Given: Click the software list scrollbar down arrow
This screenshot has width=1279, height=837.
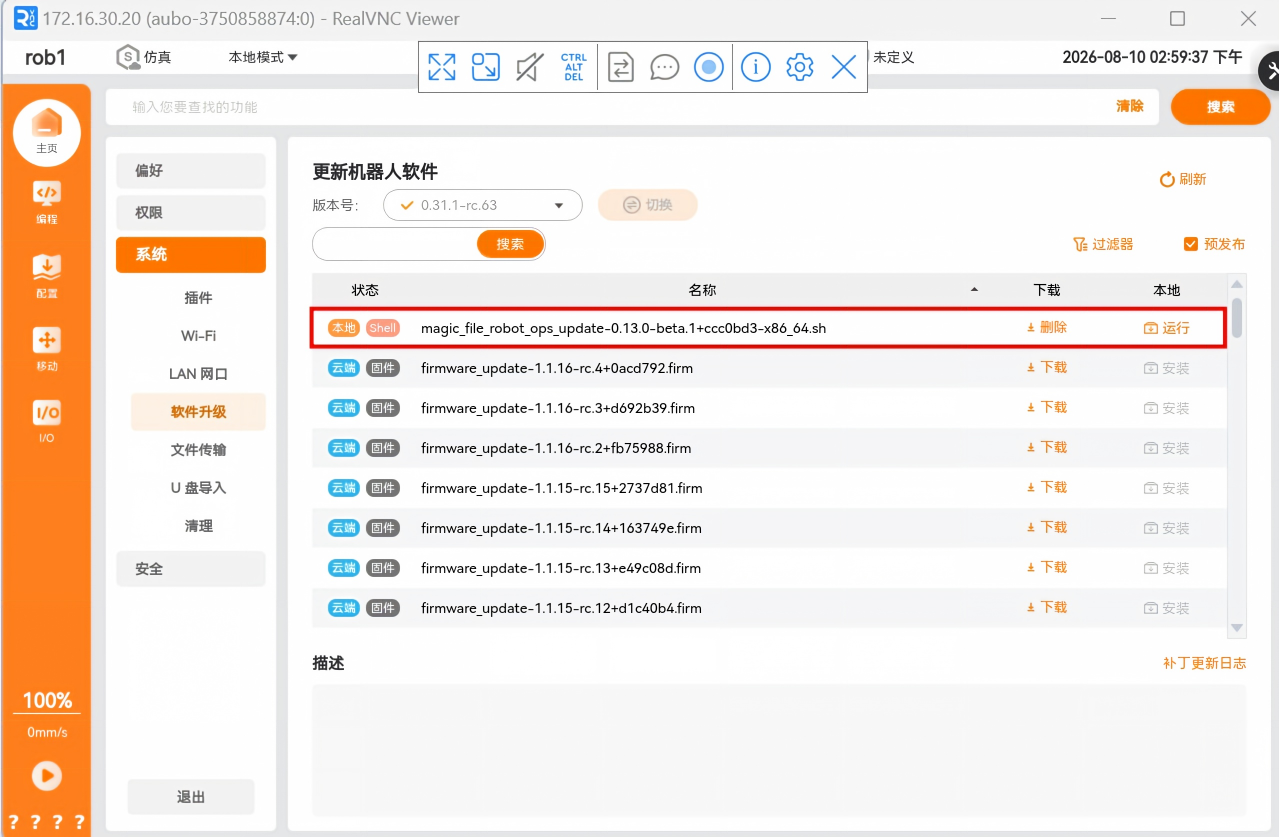Looking at the screenshot, I should (x=1237, y=628).
